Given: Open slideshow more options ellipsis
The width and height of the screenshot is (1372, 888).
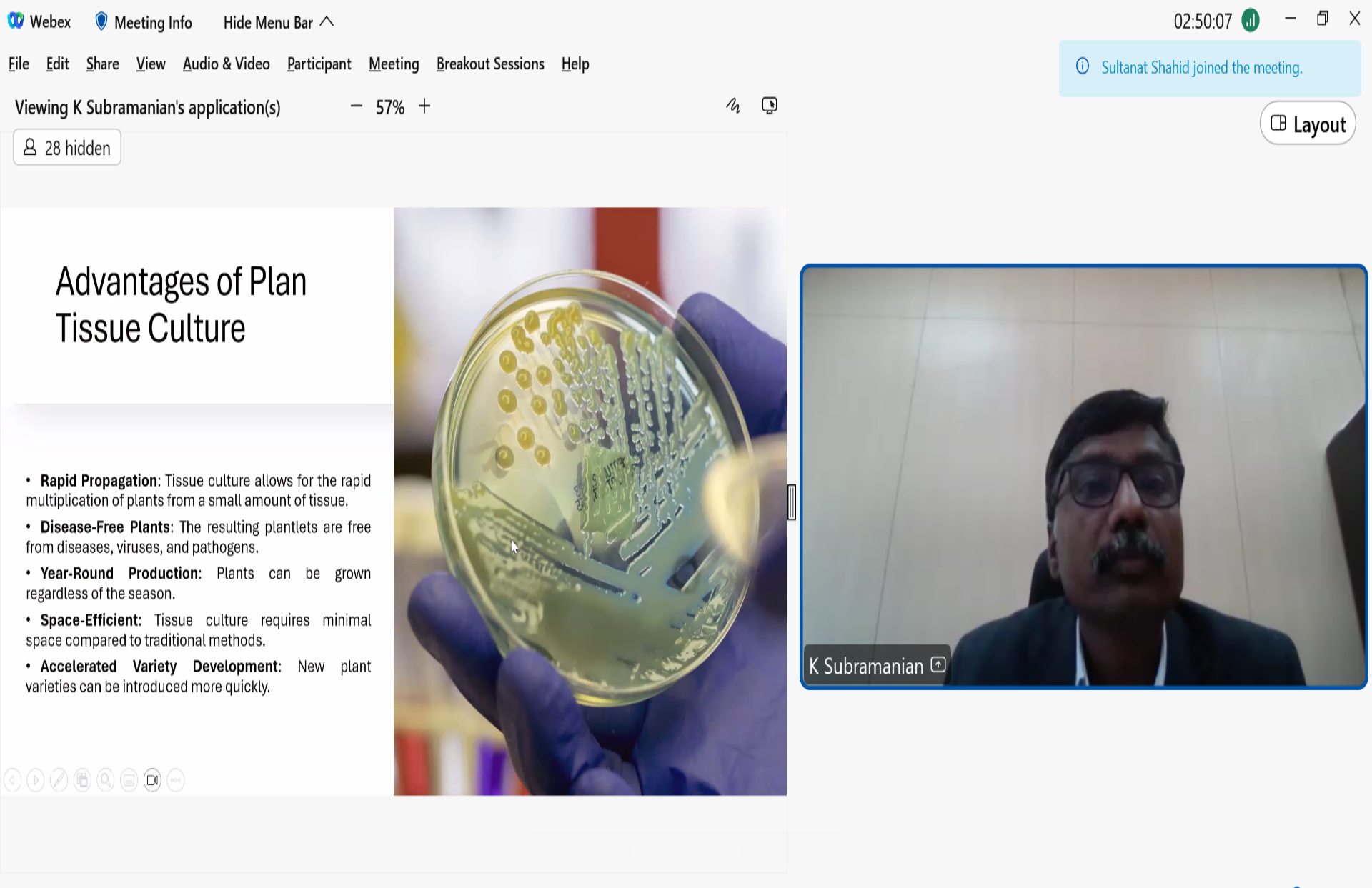Looking at the screenshot, I should [x=176, y=780].
